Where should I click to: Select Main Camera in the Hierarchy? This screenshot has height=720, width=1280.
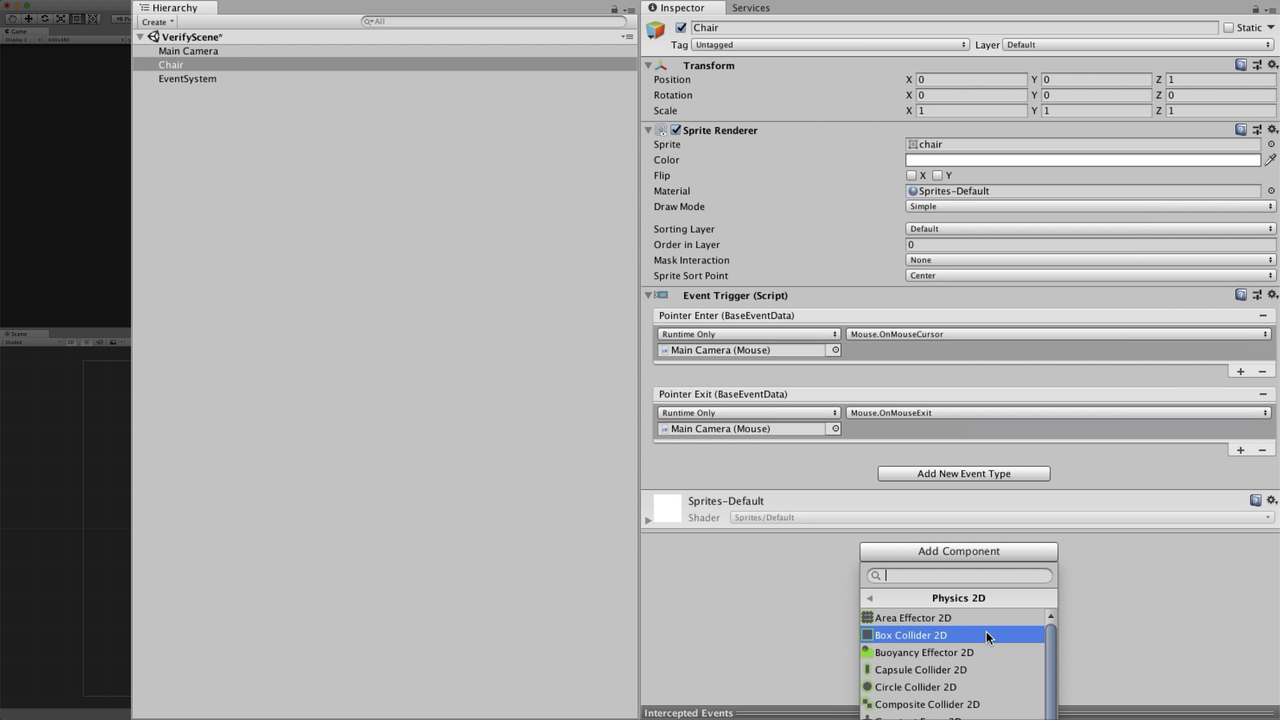188,51
